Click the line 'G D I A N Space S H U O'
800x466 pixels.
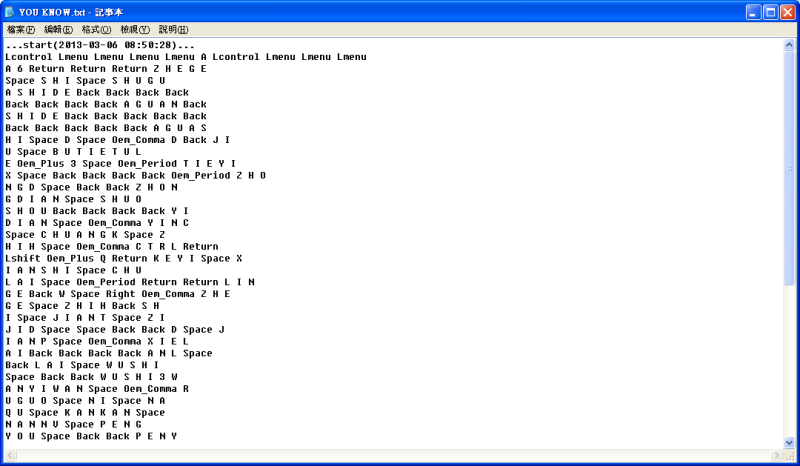pyautogui.click(x=73, y=199)
